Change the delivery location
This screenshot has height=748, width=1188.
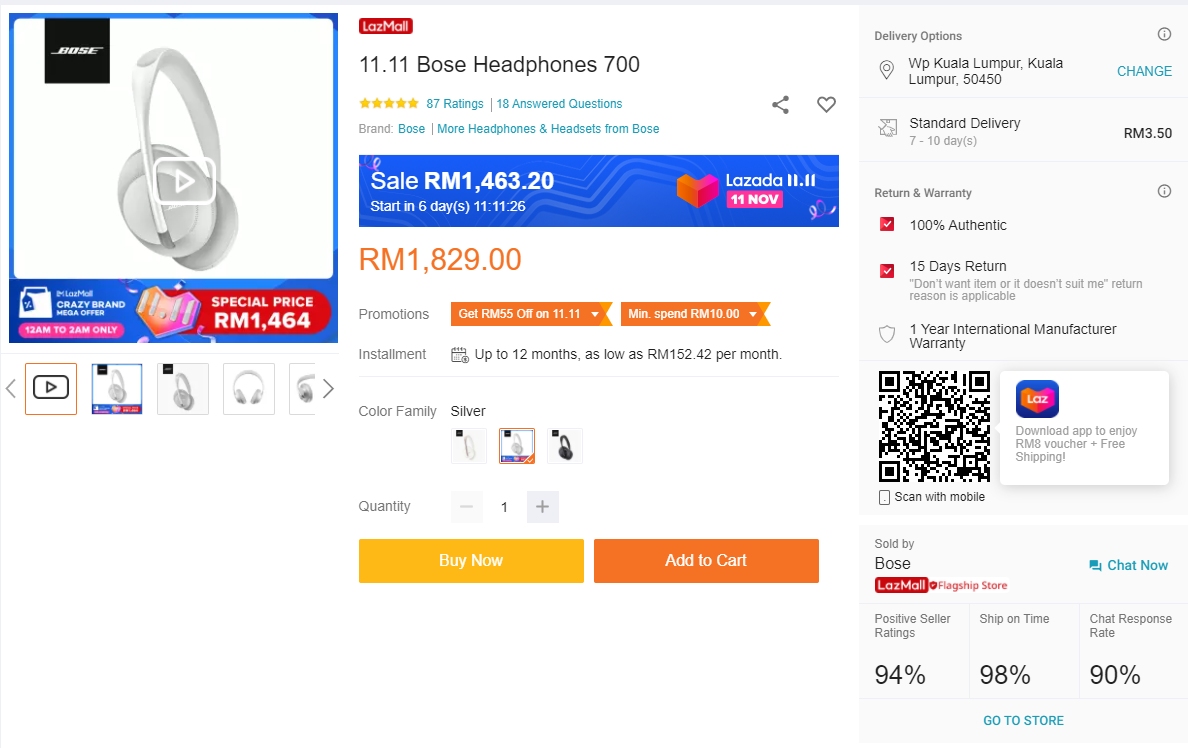[1144, 71]
